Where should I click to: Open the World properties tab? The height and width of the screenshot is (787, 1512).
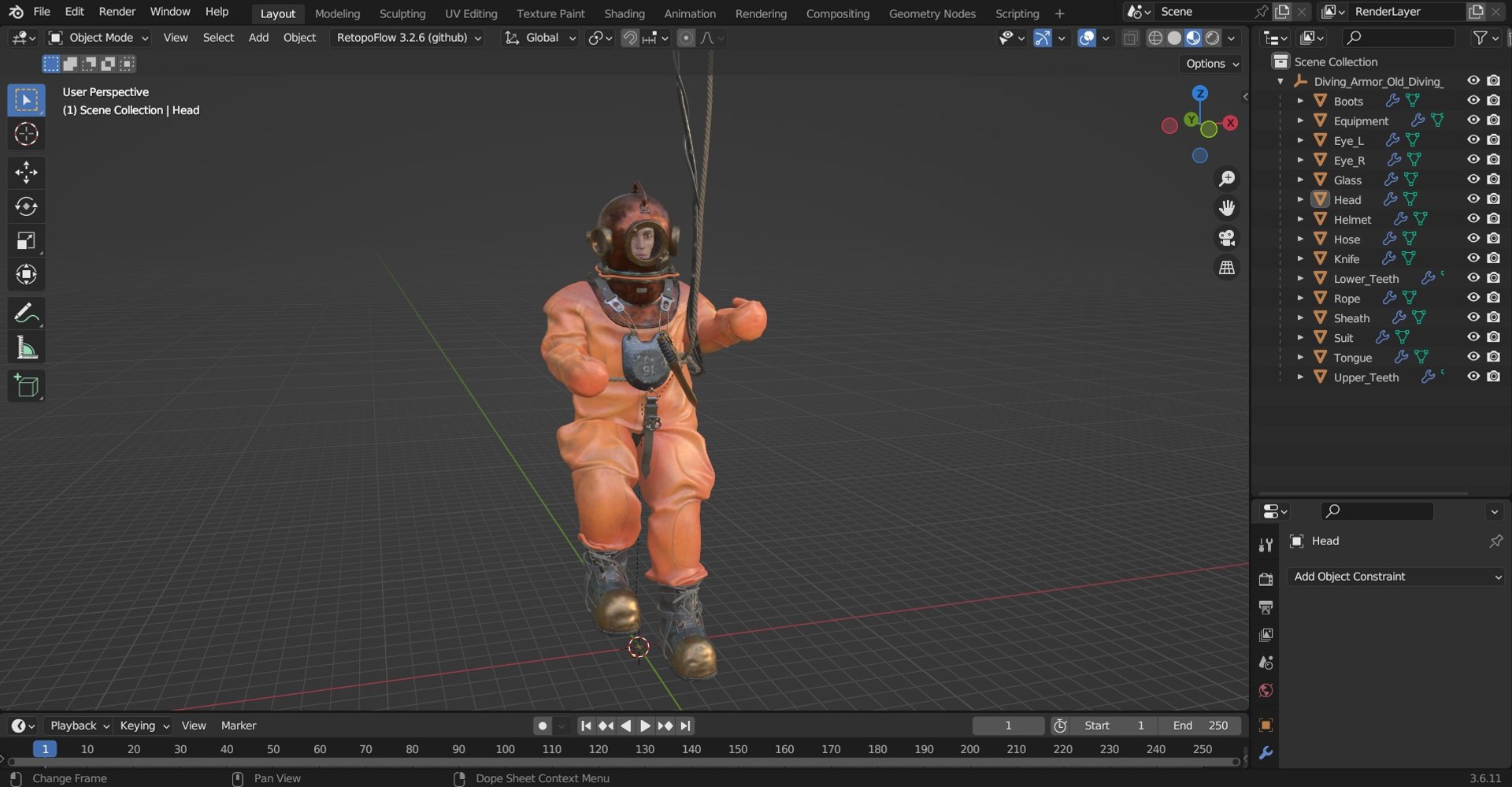pos(1266,691)
